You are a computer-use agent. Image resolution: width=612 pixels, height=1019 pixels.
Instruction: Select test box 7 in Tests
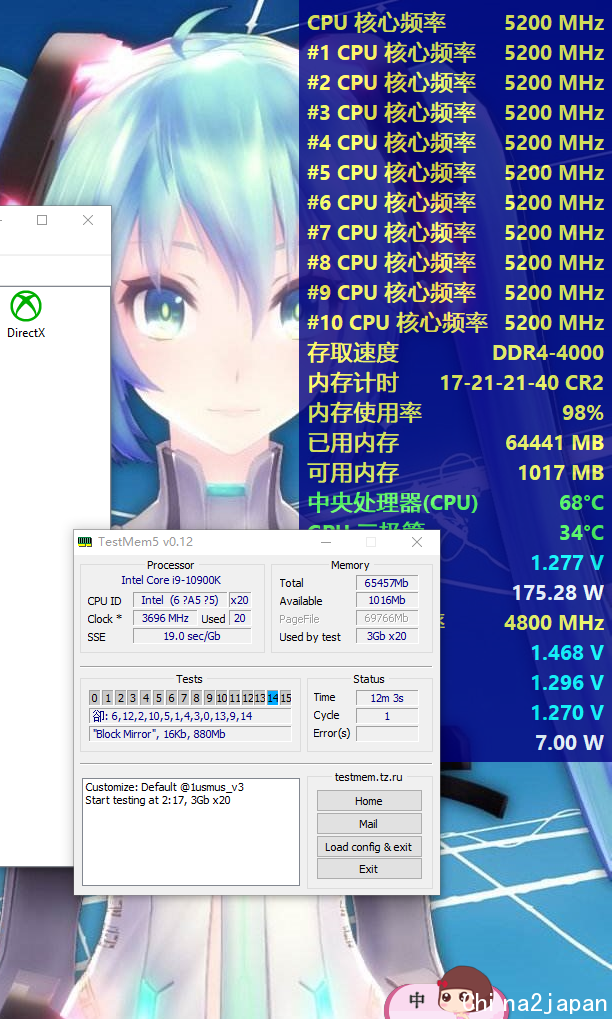(183, 698)
